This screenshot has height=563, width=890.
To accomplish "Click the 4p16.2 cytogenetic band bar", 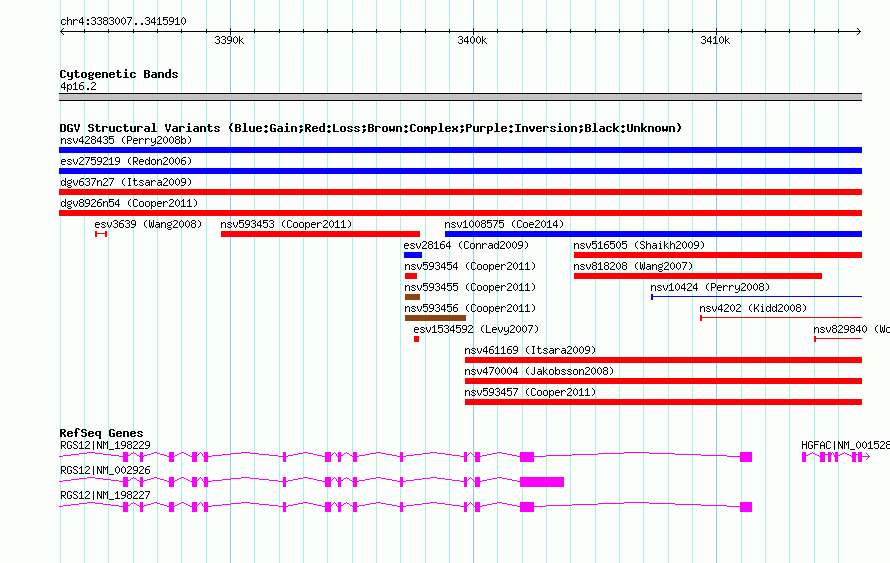I will tap(460, 97).
